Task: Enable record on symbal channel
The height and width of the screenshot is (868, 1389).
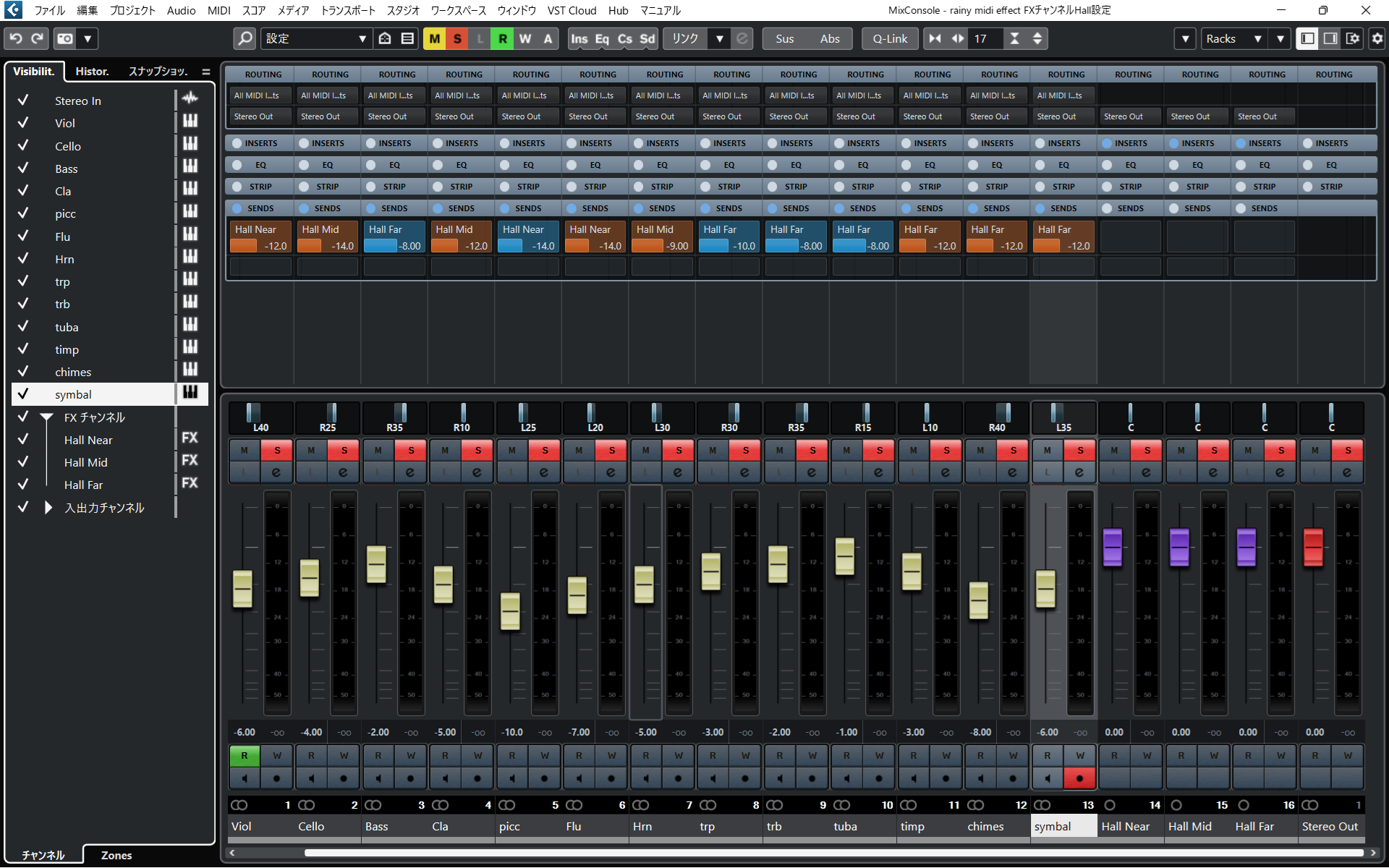Action: coord(1080,778)
